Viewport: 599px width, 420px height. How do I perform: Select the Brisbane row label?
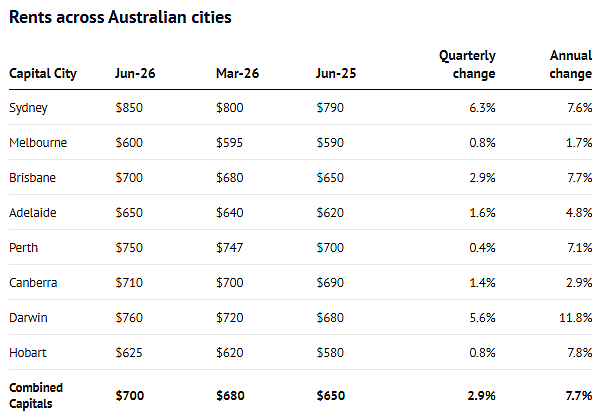pos(32,178)
